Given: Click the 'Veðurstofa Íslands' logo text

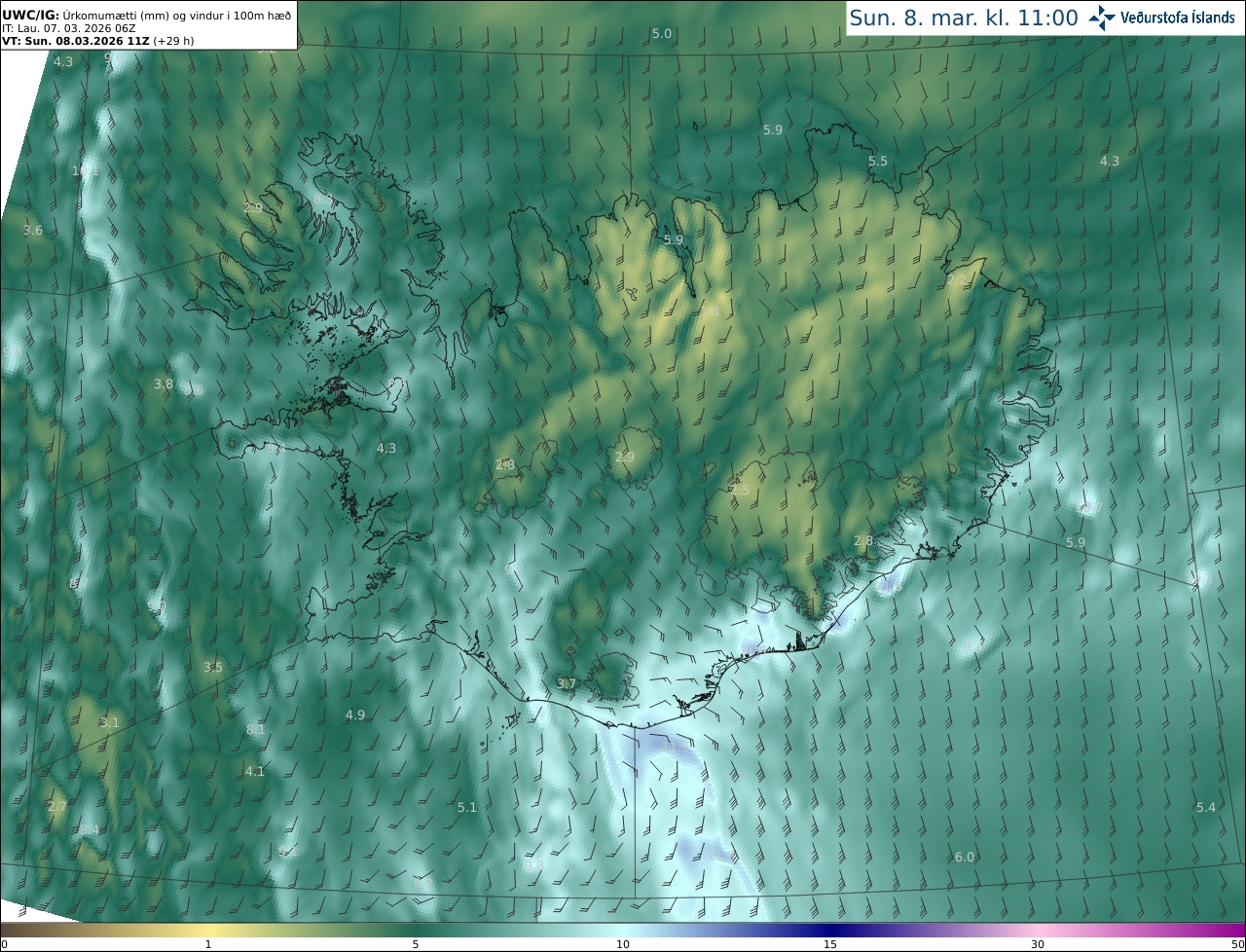Looking at the screenshot, I should (1178, 18).
